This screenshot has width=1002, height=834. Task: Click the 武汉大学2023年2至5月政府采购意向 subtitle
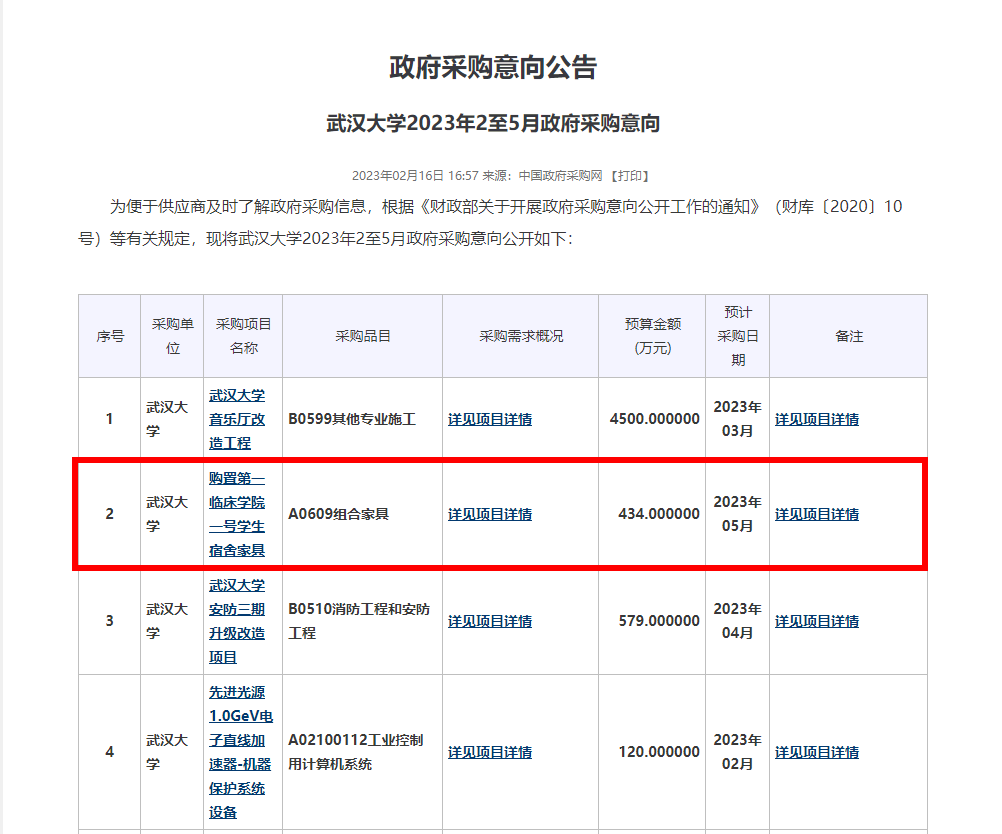click(x=493, y=123)
